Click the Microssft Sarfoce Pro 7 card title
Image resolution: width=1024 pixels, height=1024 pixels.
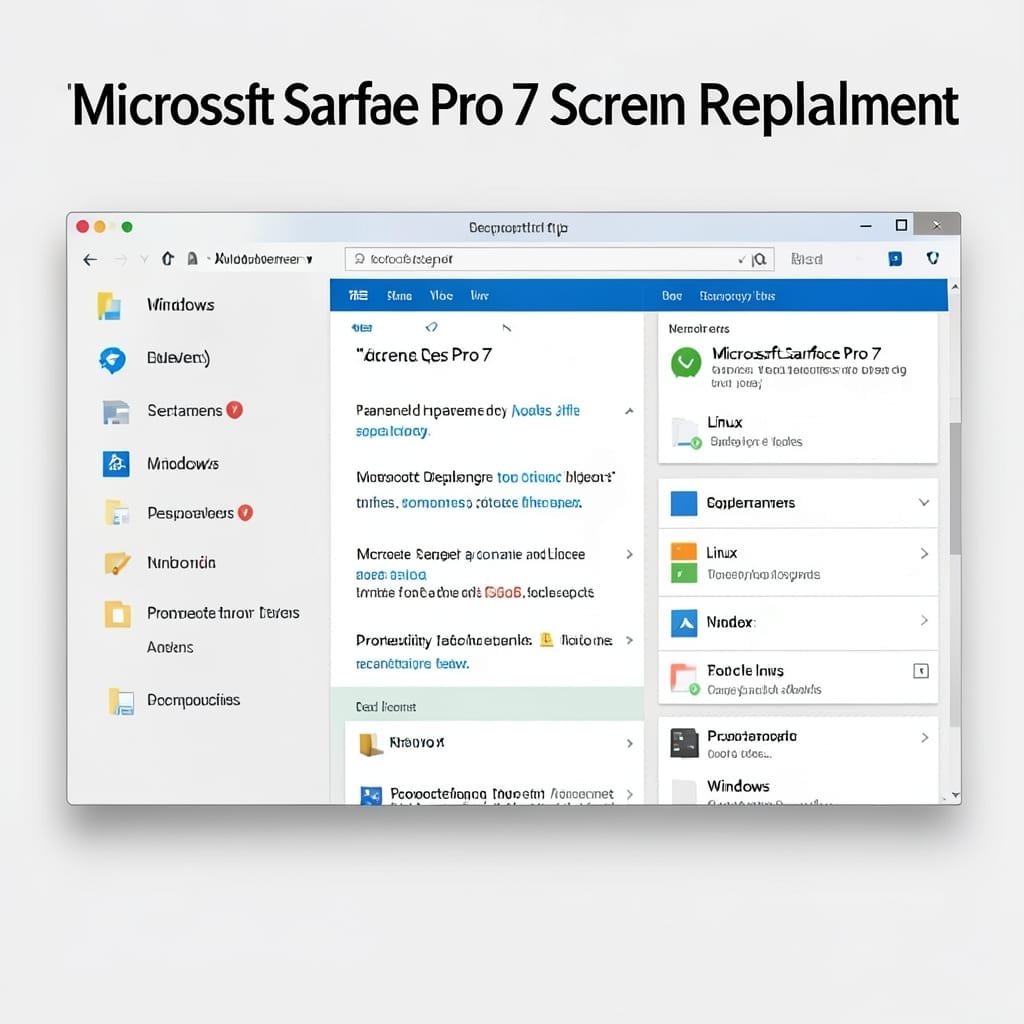click(796, 353)
